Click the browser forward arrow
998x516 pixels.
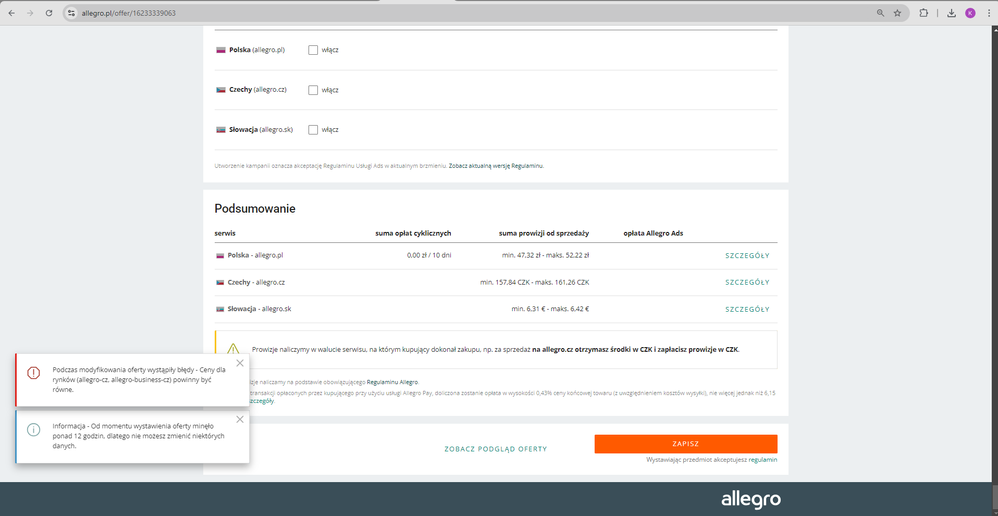pyautogui.click(x=30, y=13)
